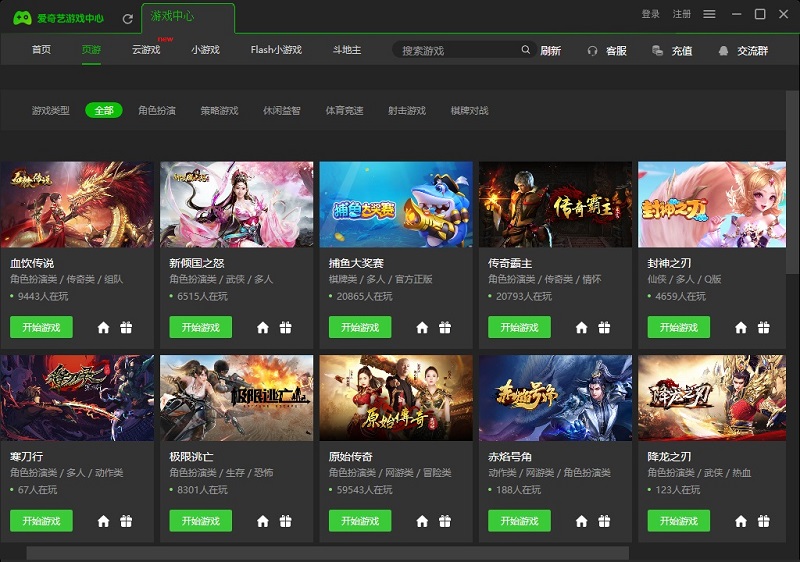This screenshot has width=800, height=562.
Task: Select the 游戏中心 window tab
Action: click(x=188, y=17)
